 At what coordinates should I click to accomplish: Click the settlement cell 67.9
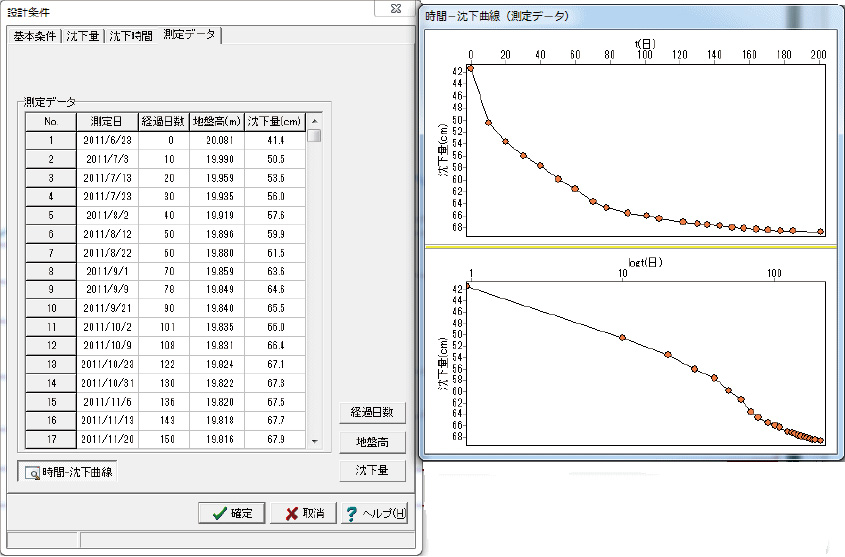(x=275, y=439)
